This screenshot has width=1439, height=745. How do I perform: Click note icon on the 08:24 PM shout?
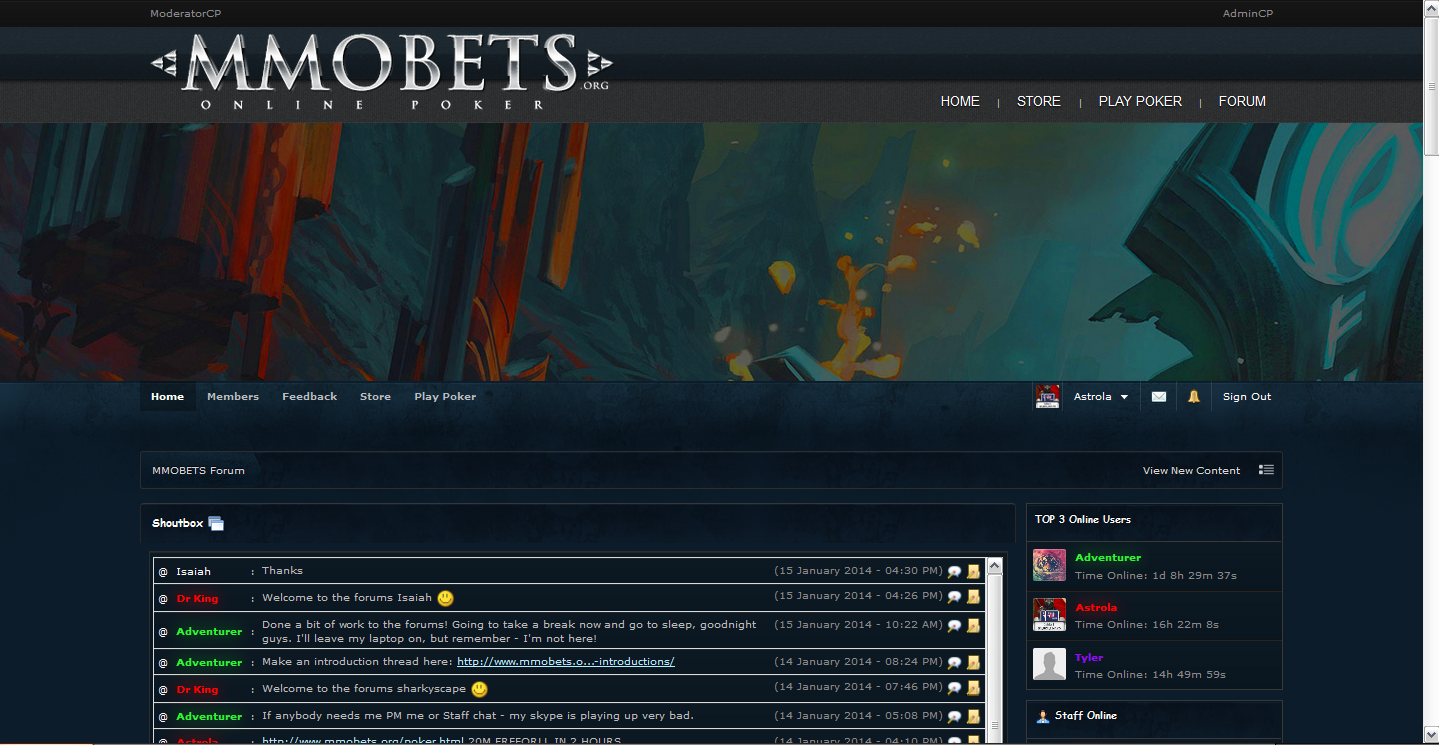click(973, 663)
